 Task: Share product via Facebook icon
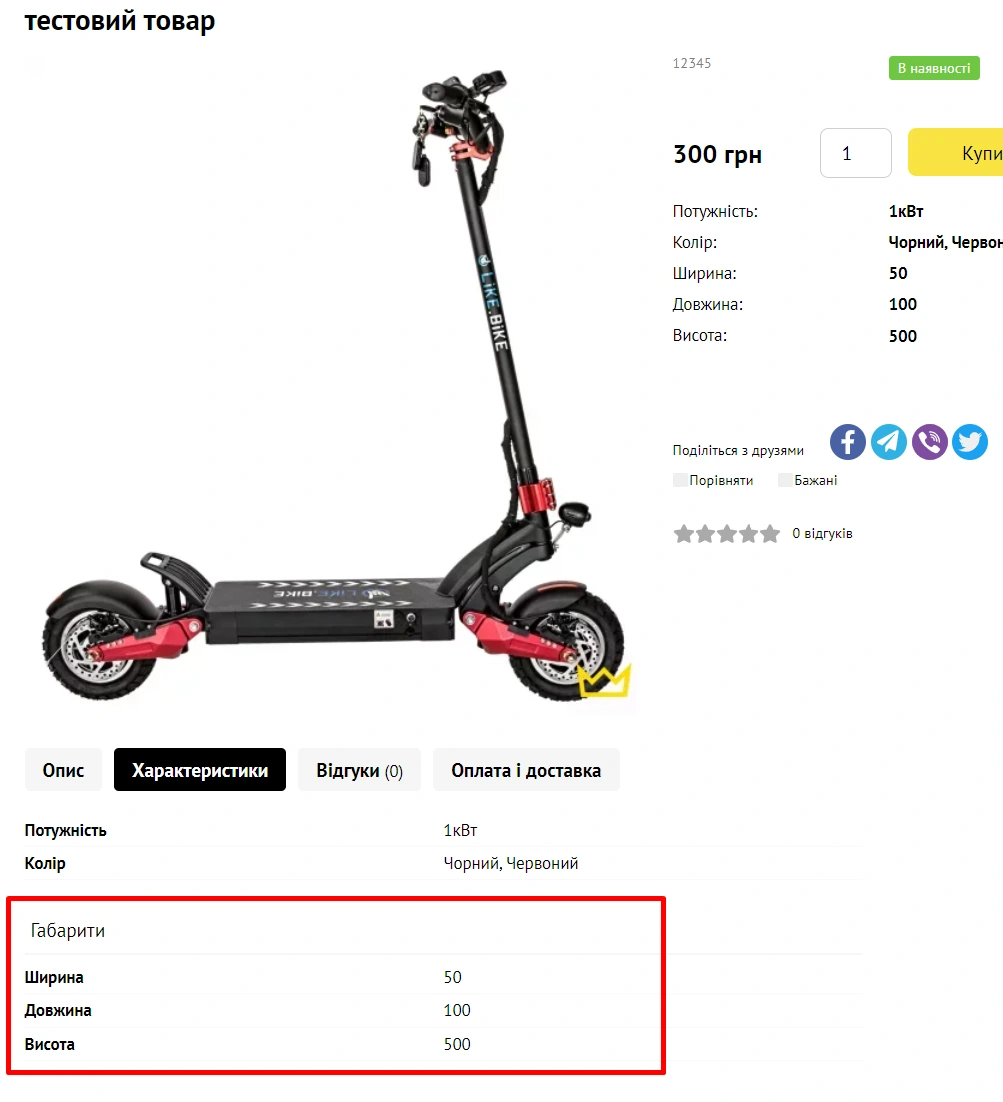(x=848, y=442)
